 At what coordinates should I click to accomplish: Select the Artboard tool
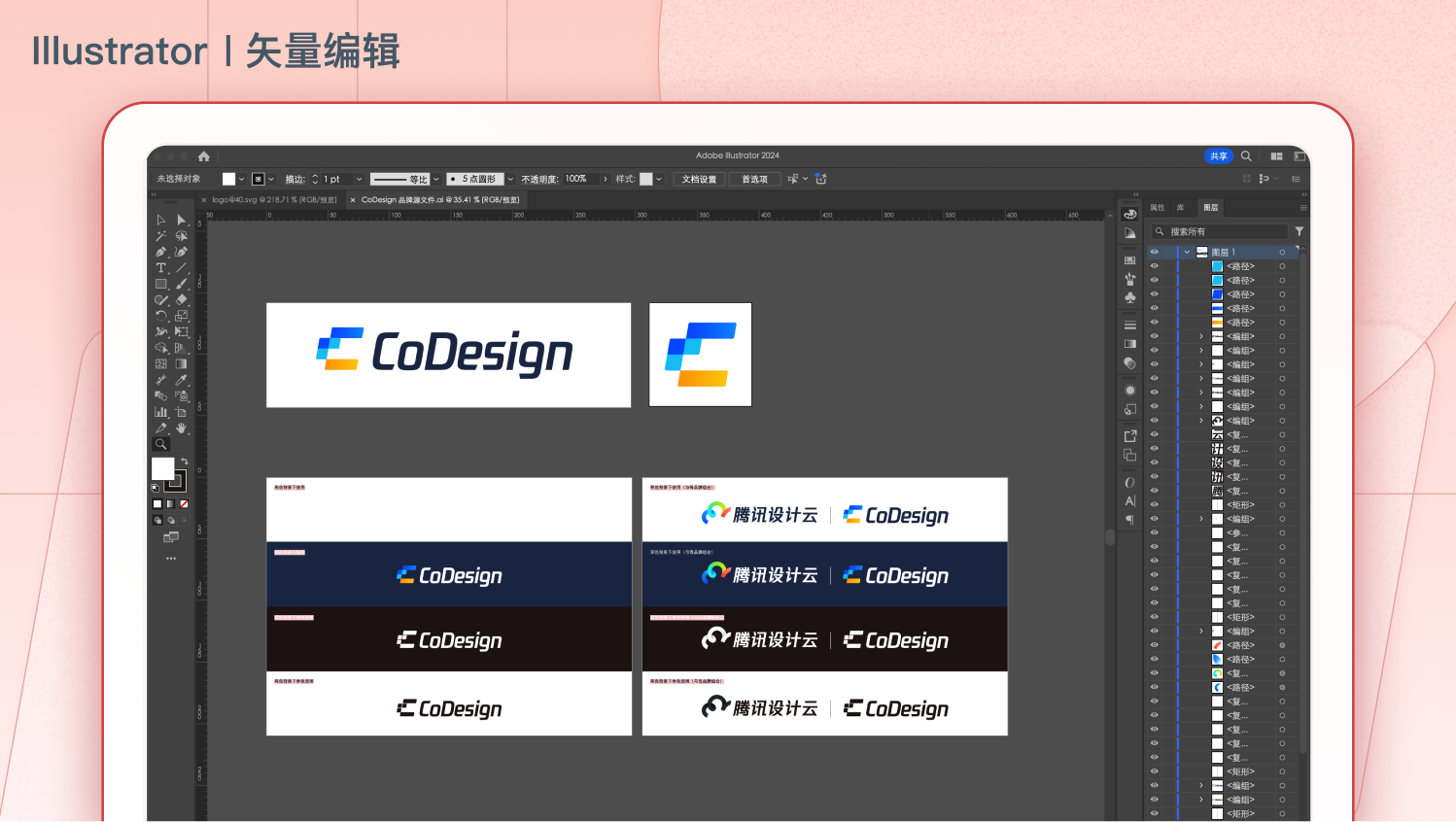coord(181,412)
